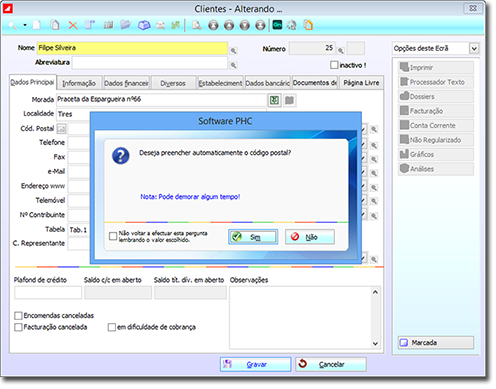Click the blue question mark dialog icon
Screen dimensions: 496x389
pyautogui.click(x=121, y=156)
